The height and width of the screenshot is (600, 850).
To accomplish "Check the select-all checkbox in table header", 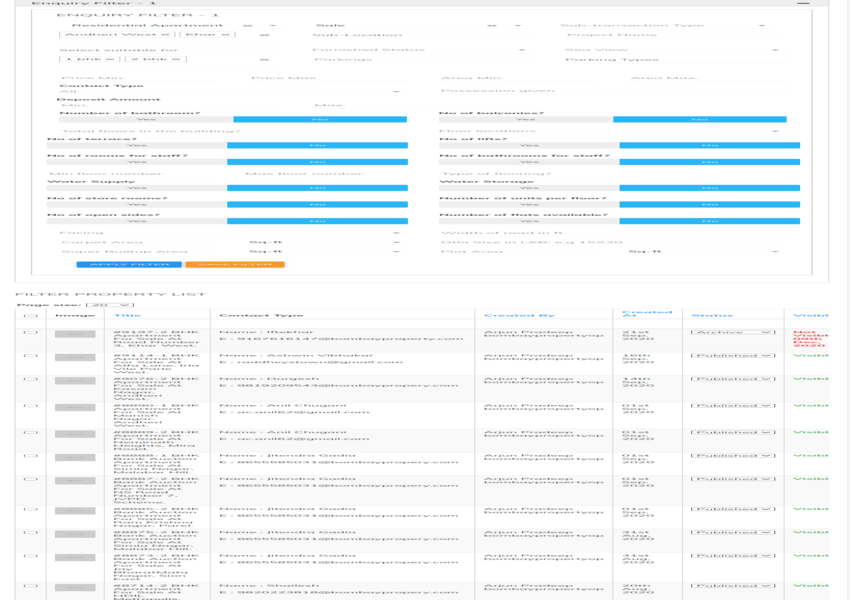I will [x=31, y=316].
